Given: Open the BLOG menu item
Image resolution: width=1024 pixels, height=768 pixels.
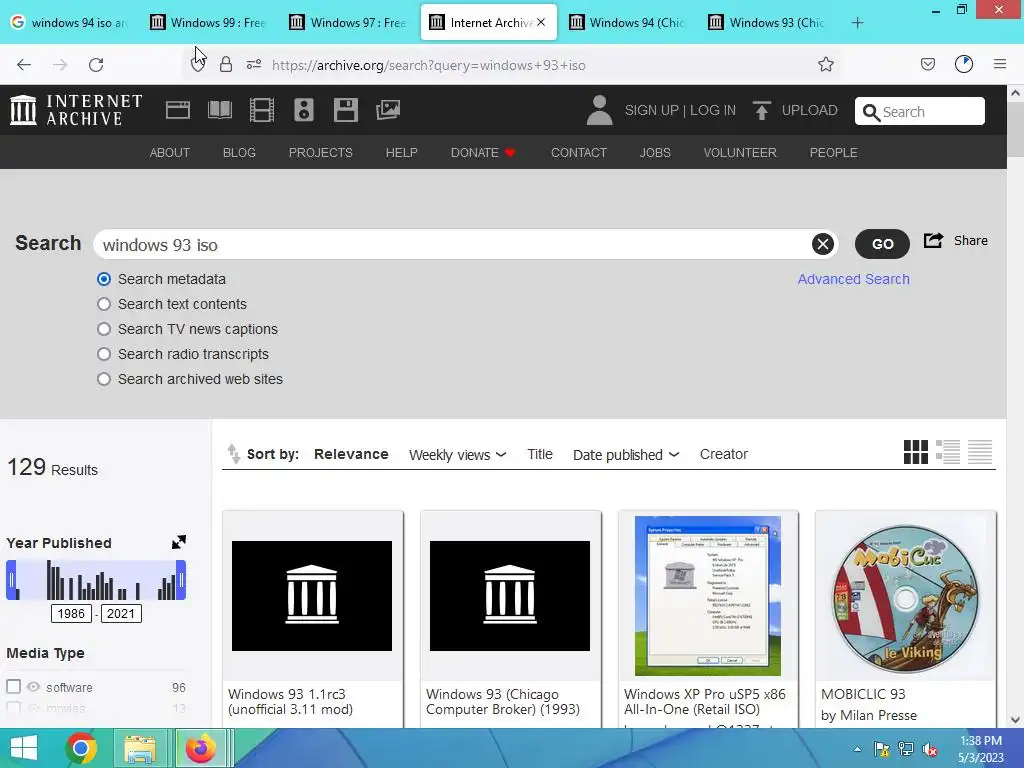Looking at the screenshot, I should click(239, 152).
